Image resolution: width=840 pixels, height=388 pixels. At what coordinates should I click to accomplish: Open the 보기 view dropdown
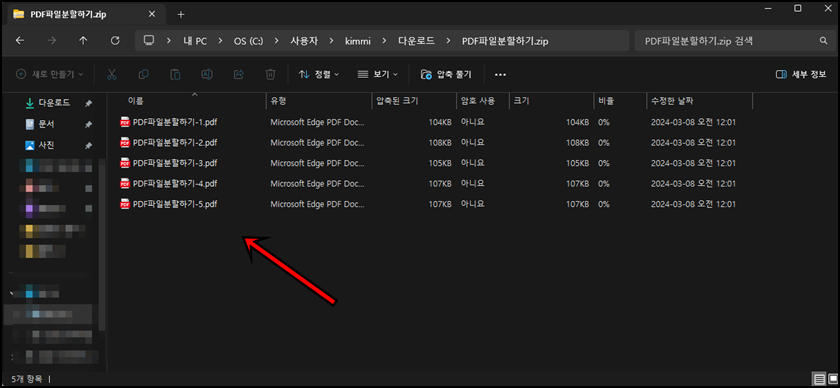pyautogui.click(x=378, y=74)
